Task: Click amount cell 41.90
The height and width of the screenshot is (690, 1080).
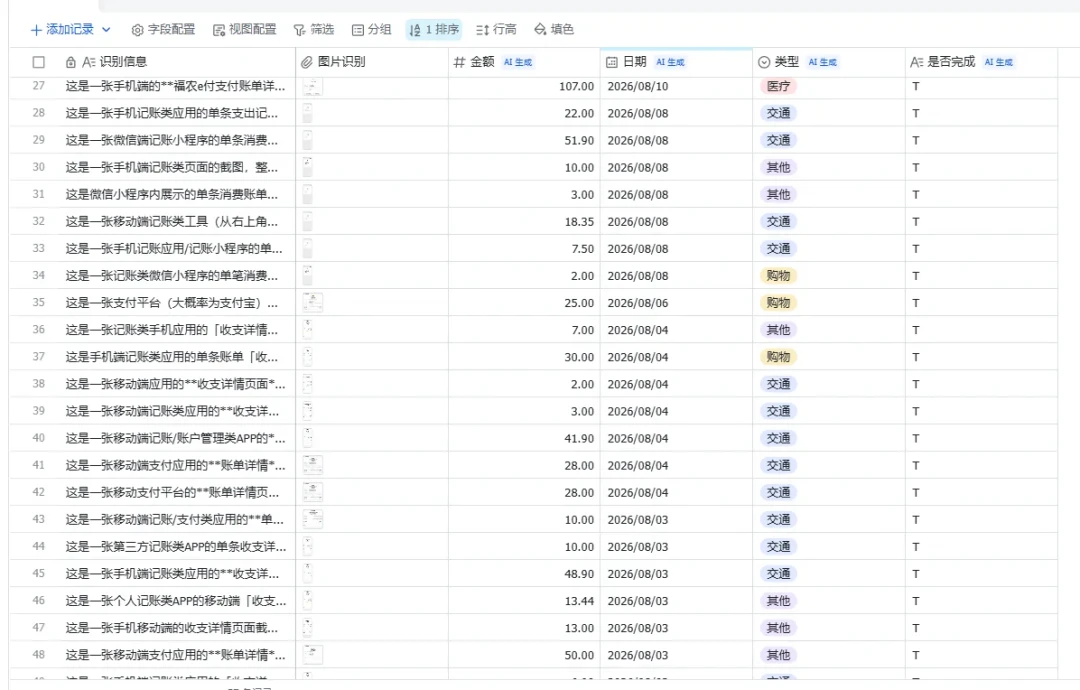Action: [524, 438]
